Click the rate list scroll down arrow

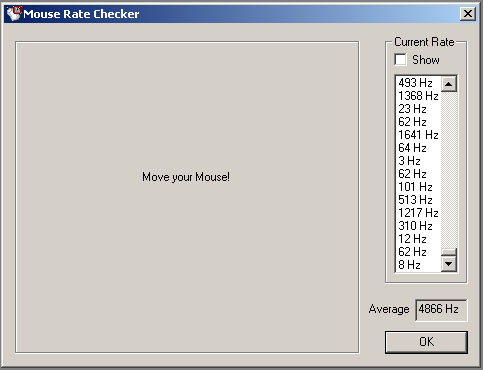[449, 264]
